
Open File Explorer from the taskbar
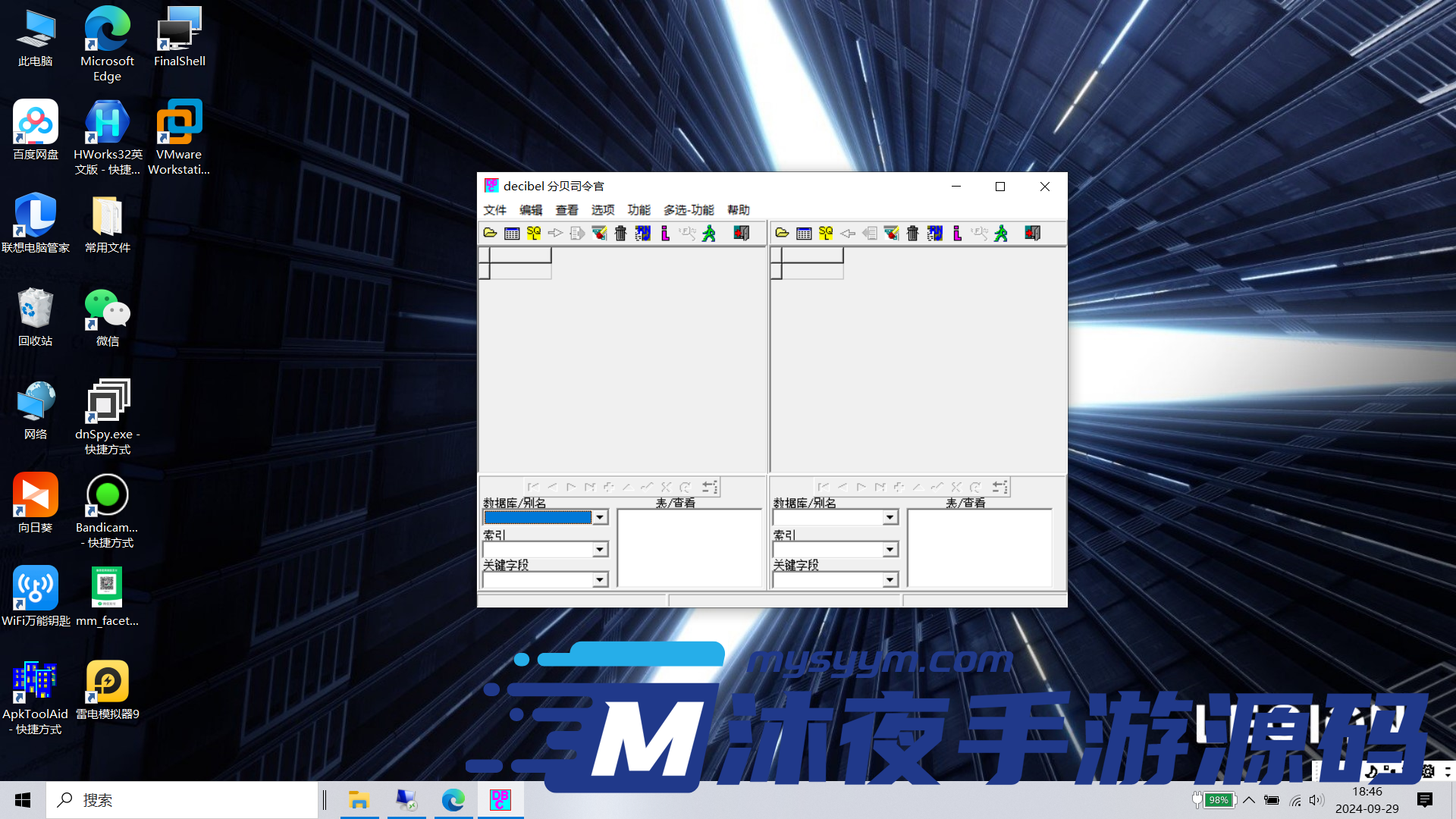pyautogui.click(x=359, y=800)
